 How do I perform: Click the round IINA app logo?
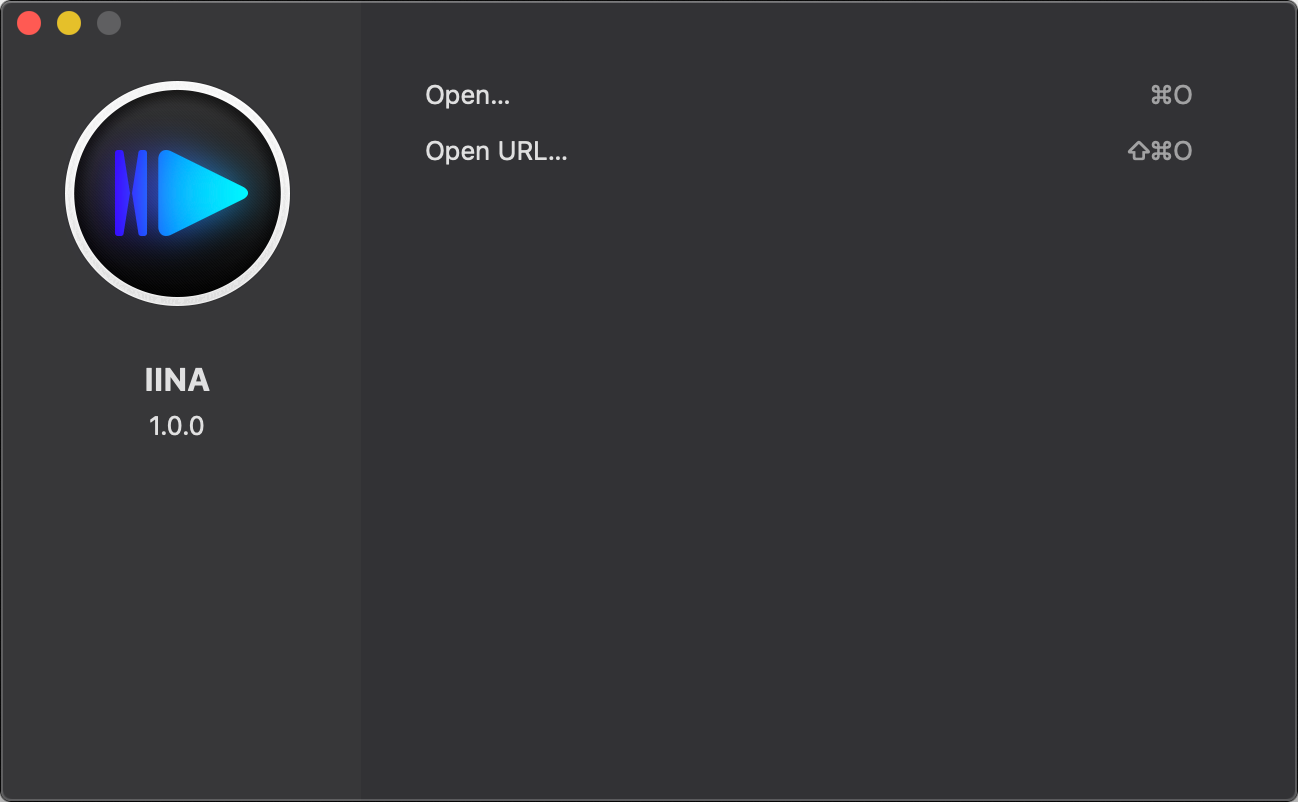coord(177,193)
